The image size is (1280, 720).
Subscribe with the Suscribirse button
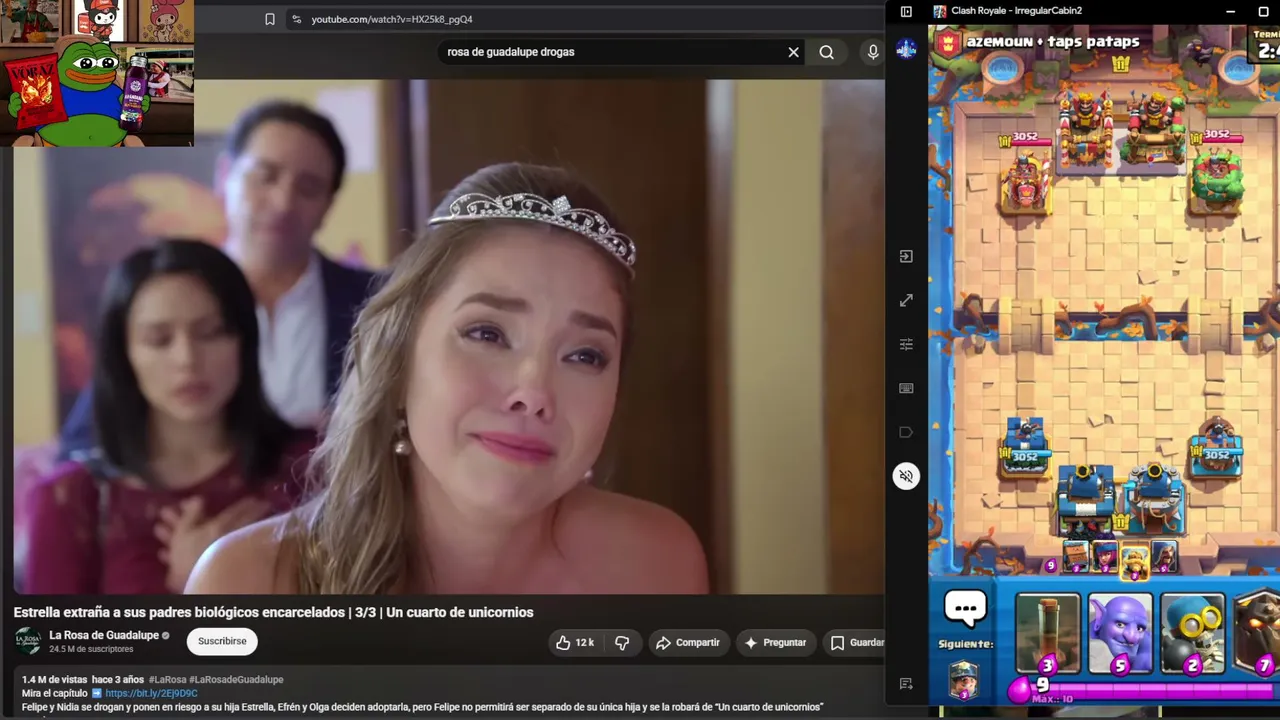[x=222, y=642]
